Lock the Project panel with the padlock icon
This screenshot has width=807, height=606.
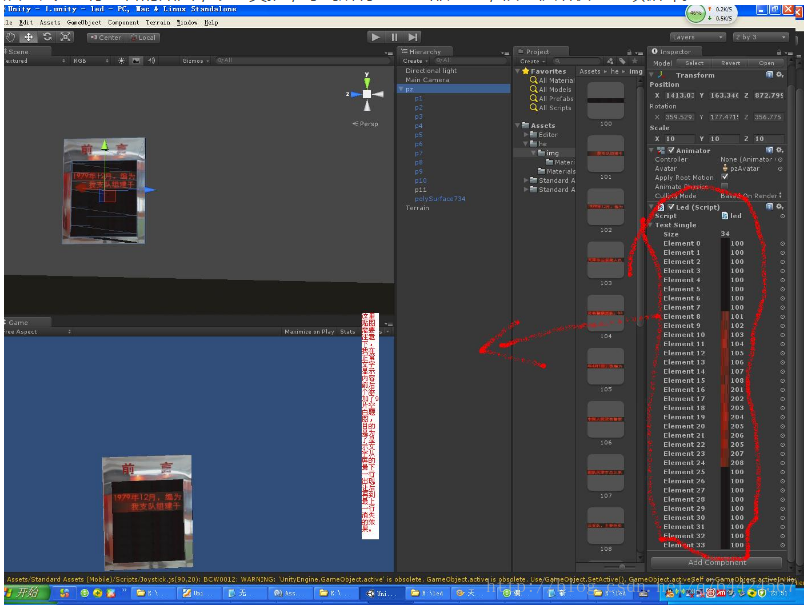(x=629, y=52)
